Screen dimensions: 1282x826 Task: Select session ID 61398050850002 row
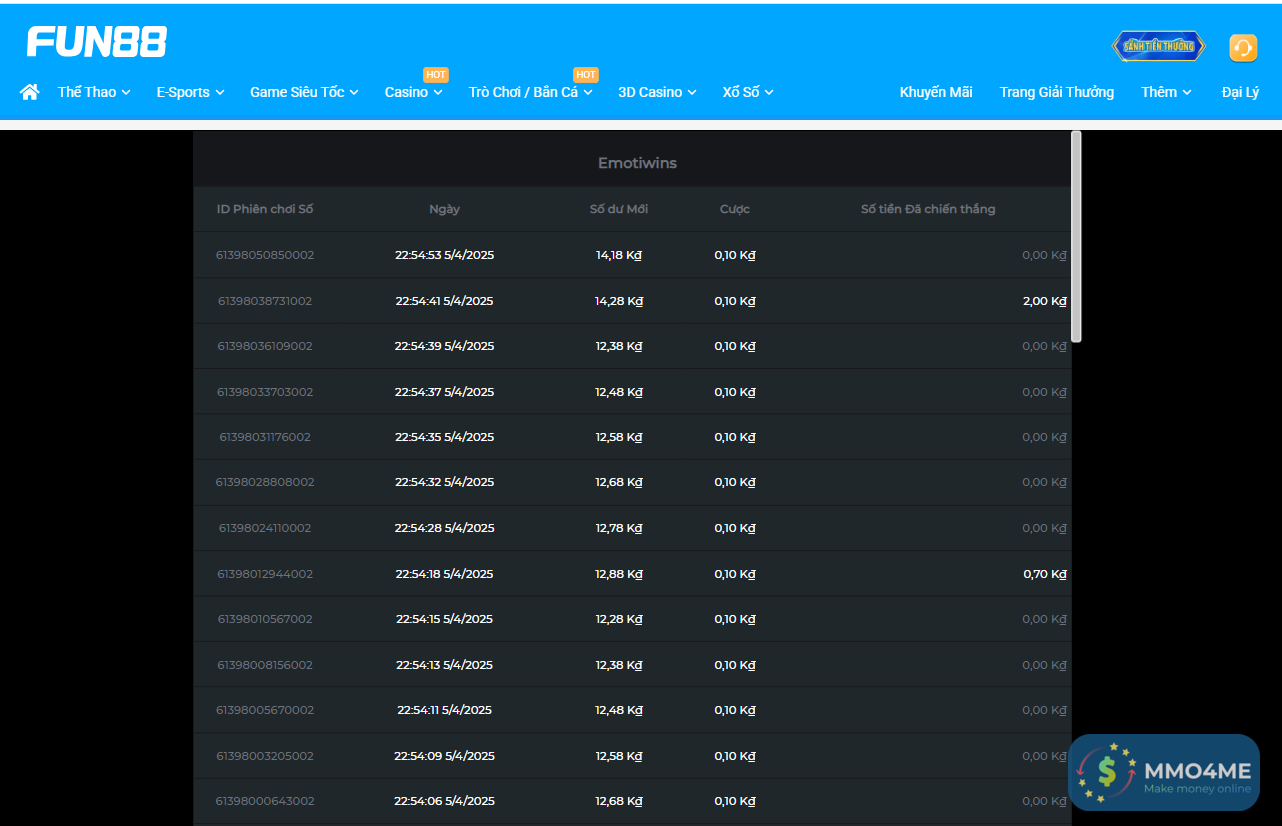tap(265, 255)
